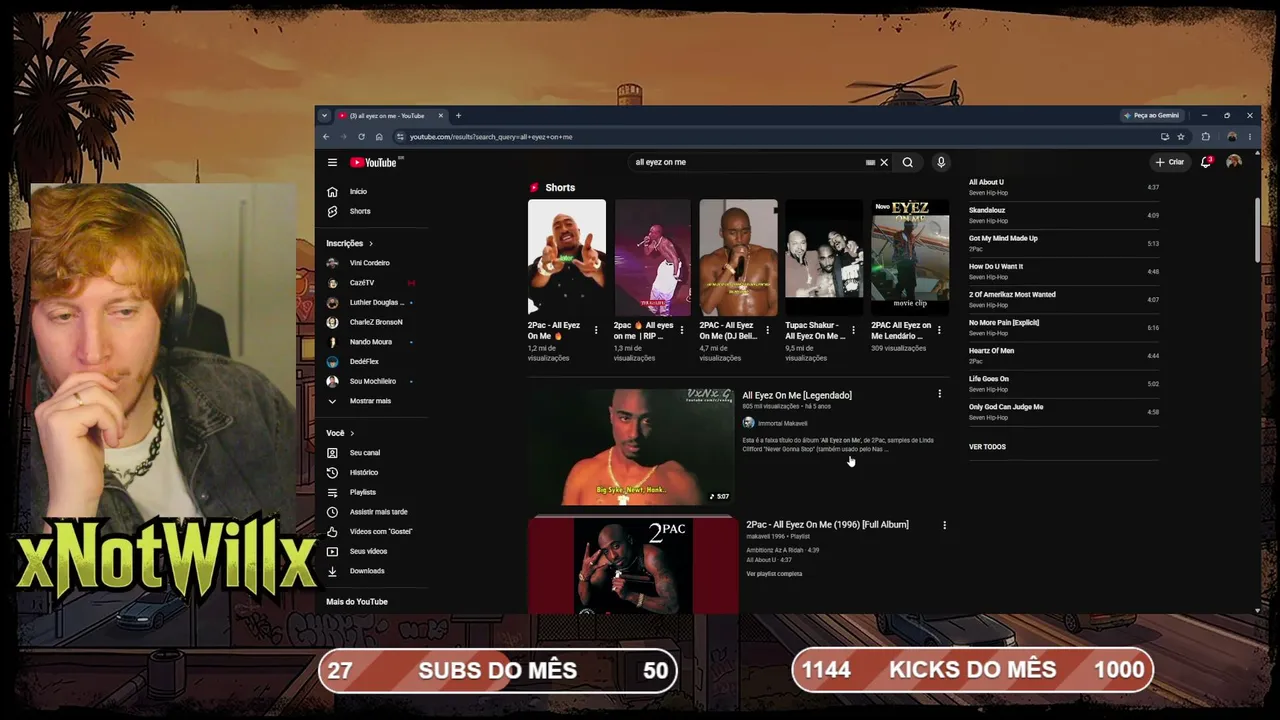Close the 'all eyez on me' tab
The image size is (1280, 720).
(440, 116)
